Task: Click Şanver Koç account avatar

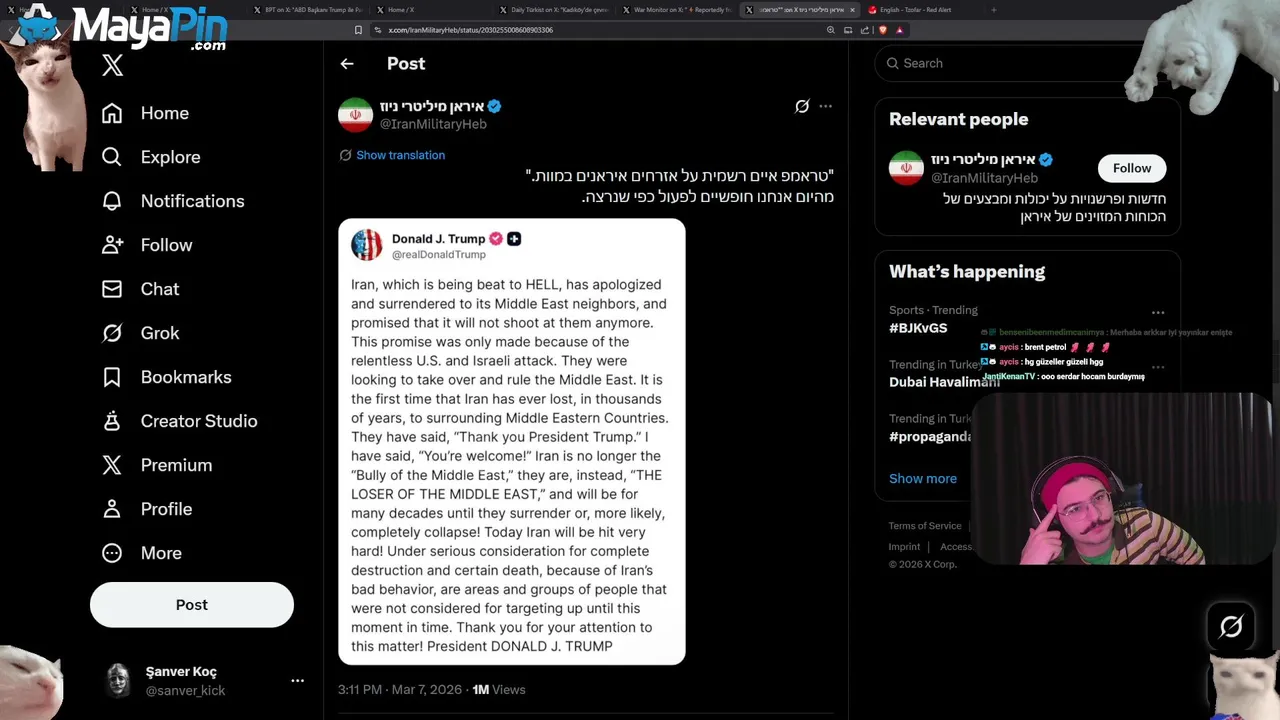Action: point(119,680)
